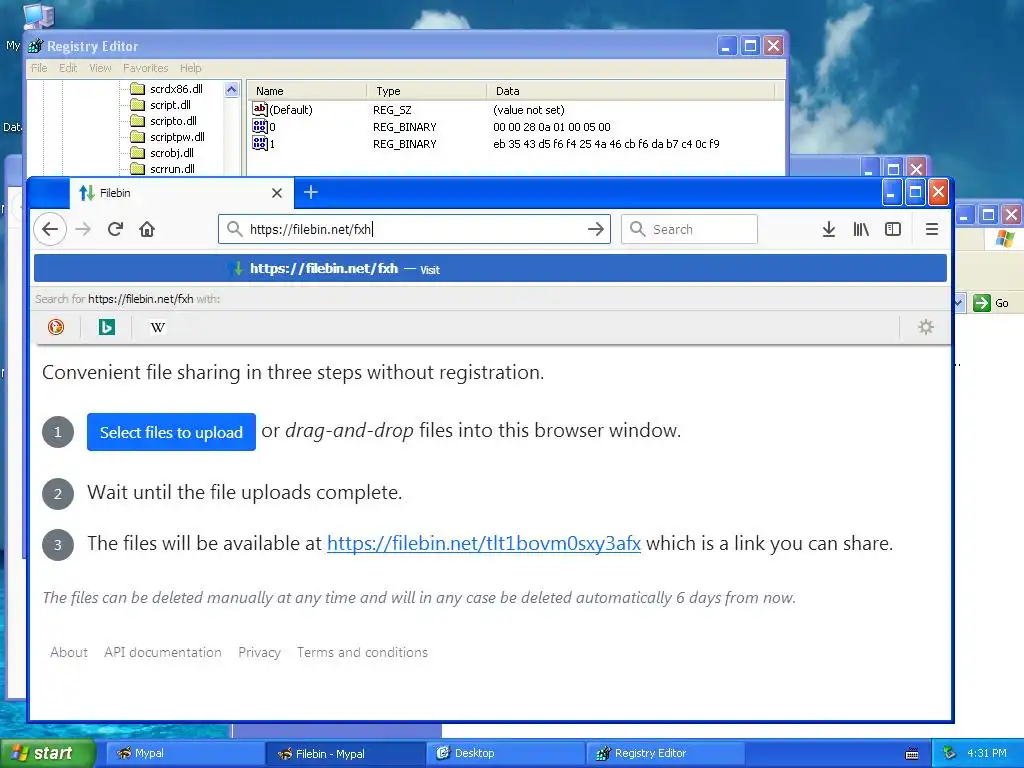This screenshot has width=1024, height=768.
Task: Open the Privacy footer link
Action: coord(259,652)
